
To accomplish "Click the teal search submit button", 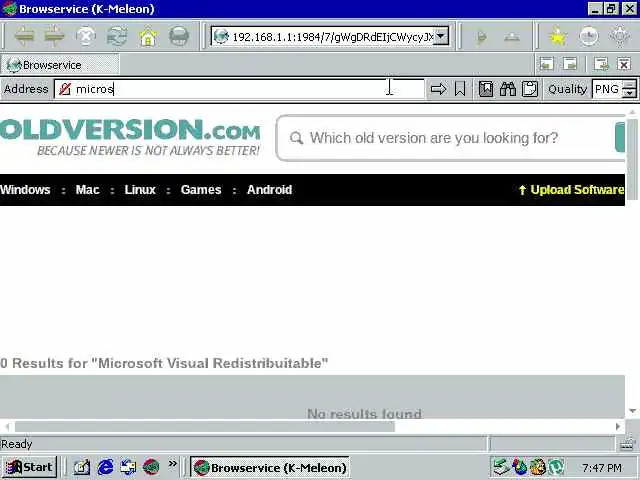I will (620, 138).
